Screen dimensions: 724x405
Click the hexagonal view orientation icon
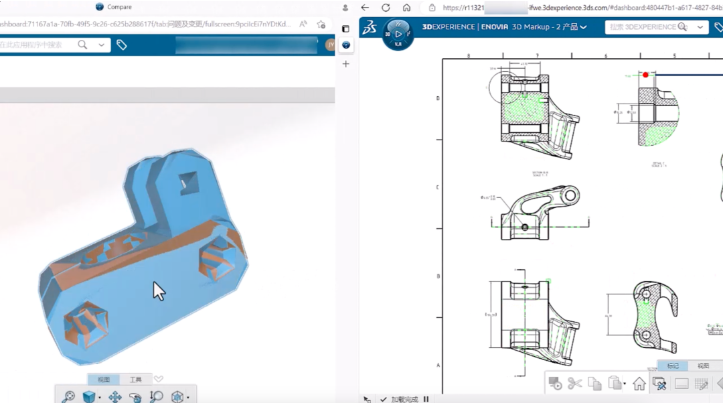(177, 397)
